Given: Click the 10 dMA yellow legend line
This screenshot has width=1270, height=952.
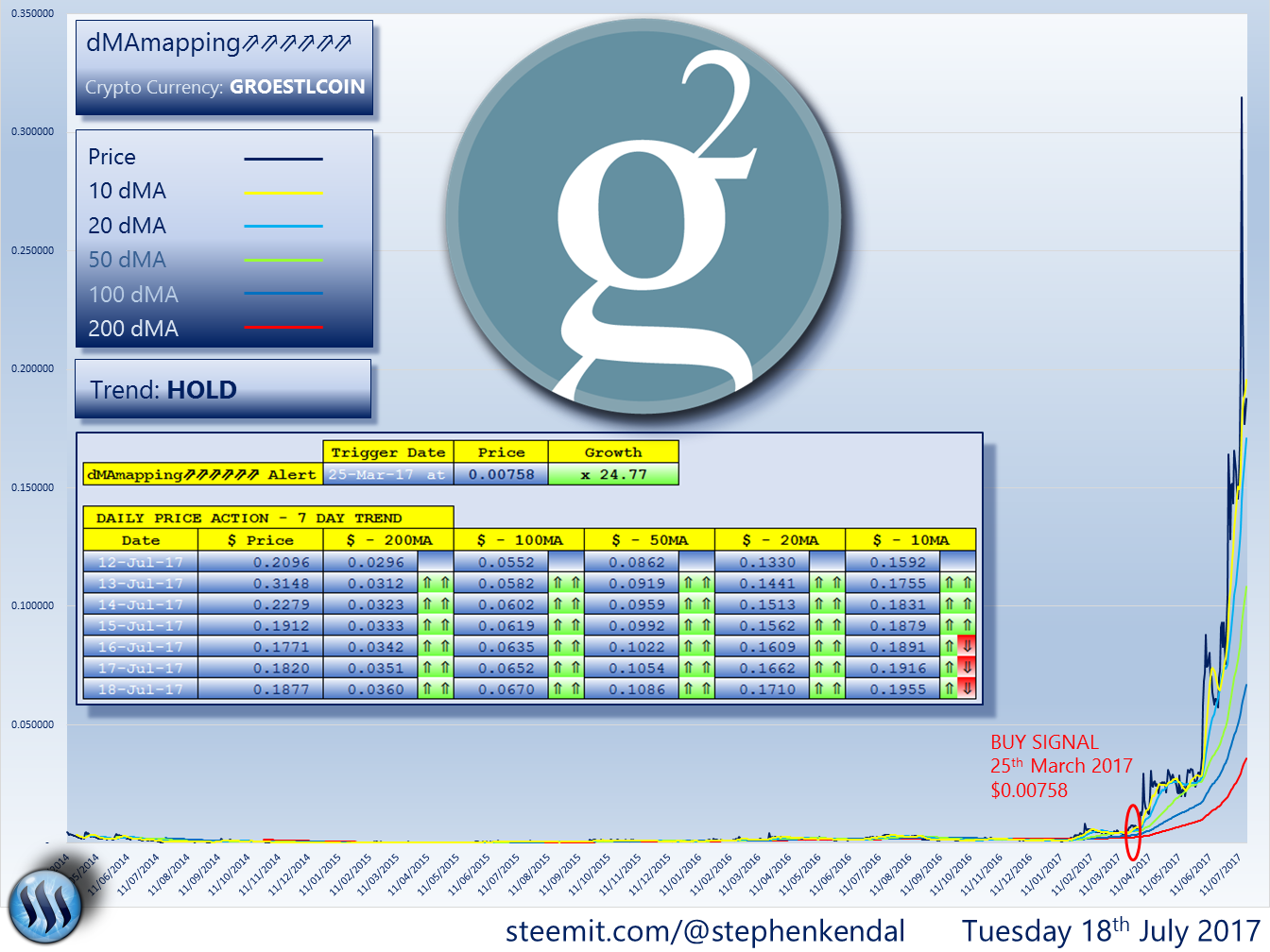Looking at the screenshot, I should pos(283,193).
